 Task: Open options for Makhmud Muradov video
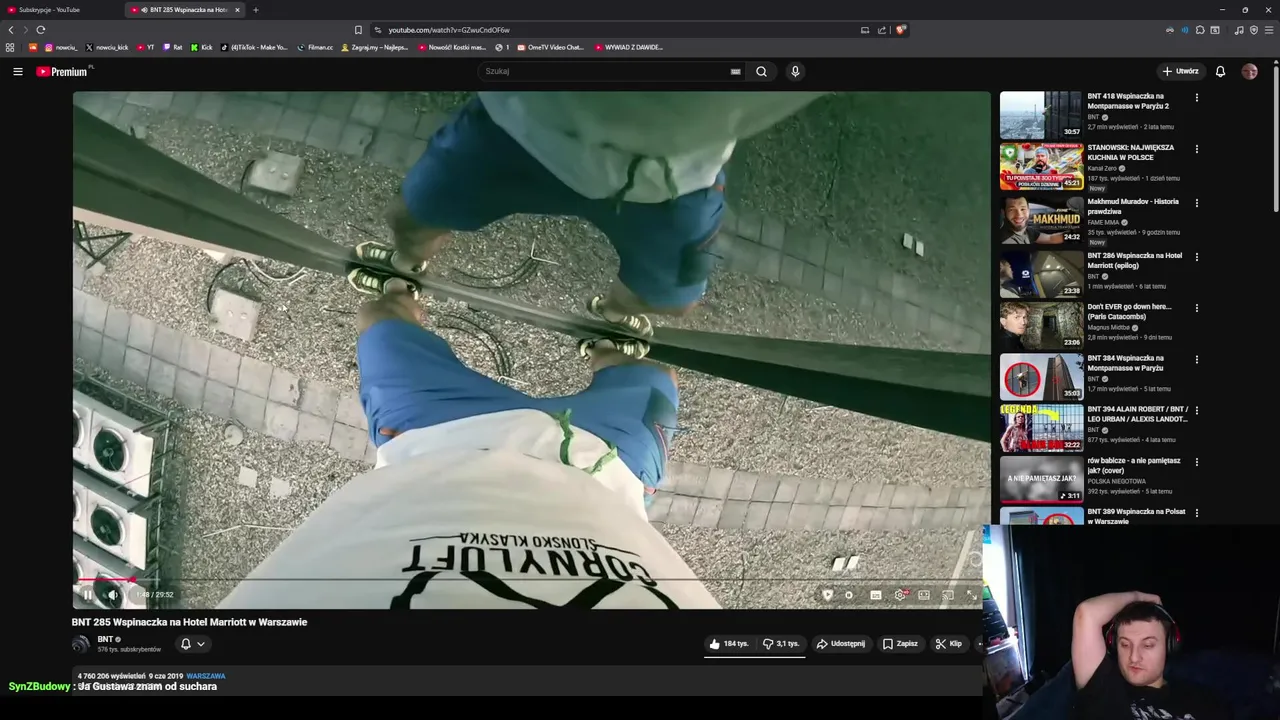point(1196,203)
